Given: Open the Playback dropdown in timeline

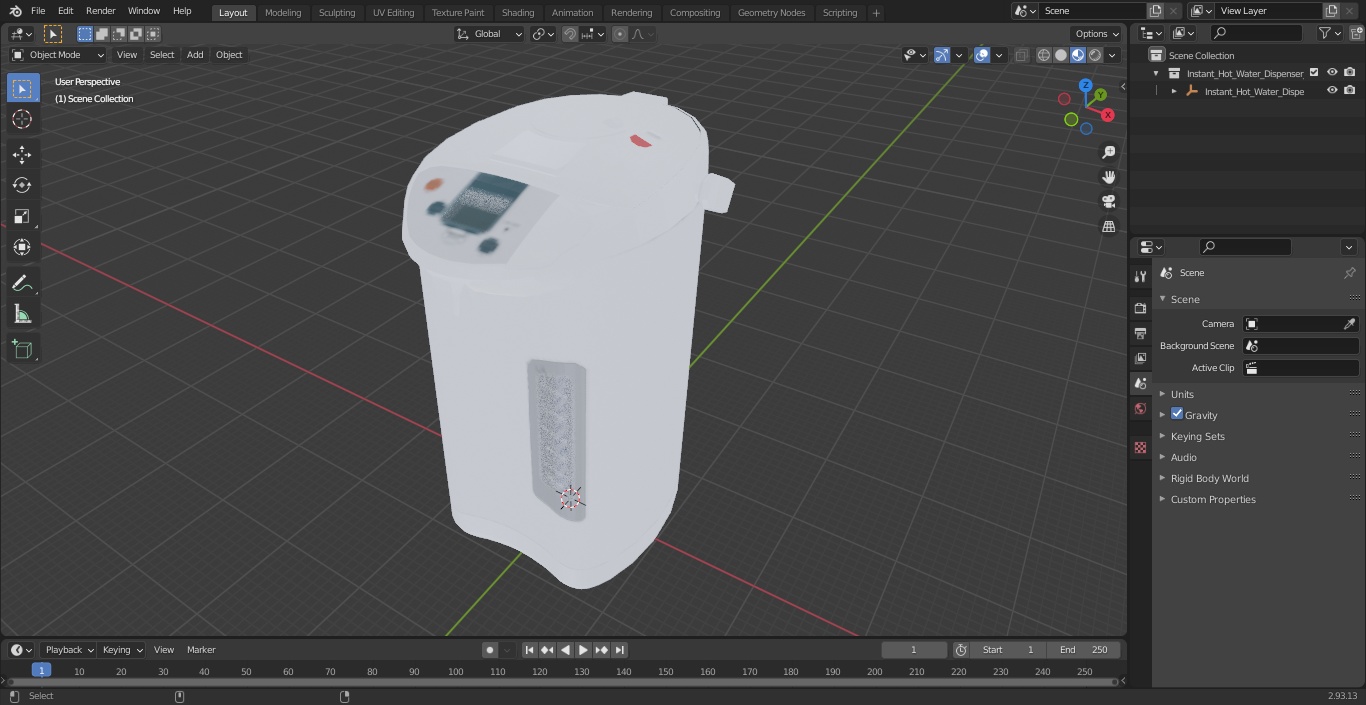Looking at the screenshot, I should [68, 650].
